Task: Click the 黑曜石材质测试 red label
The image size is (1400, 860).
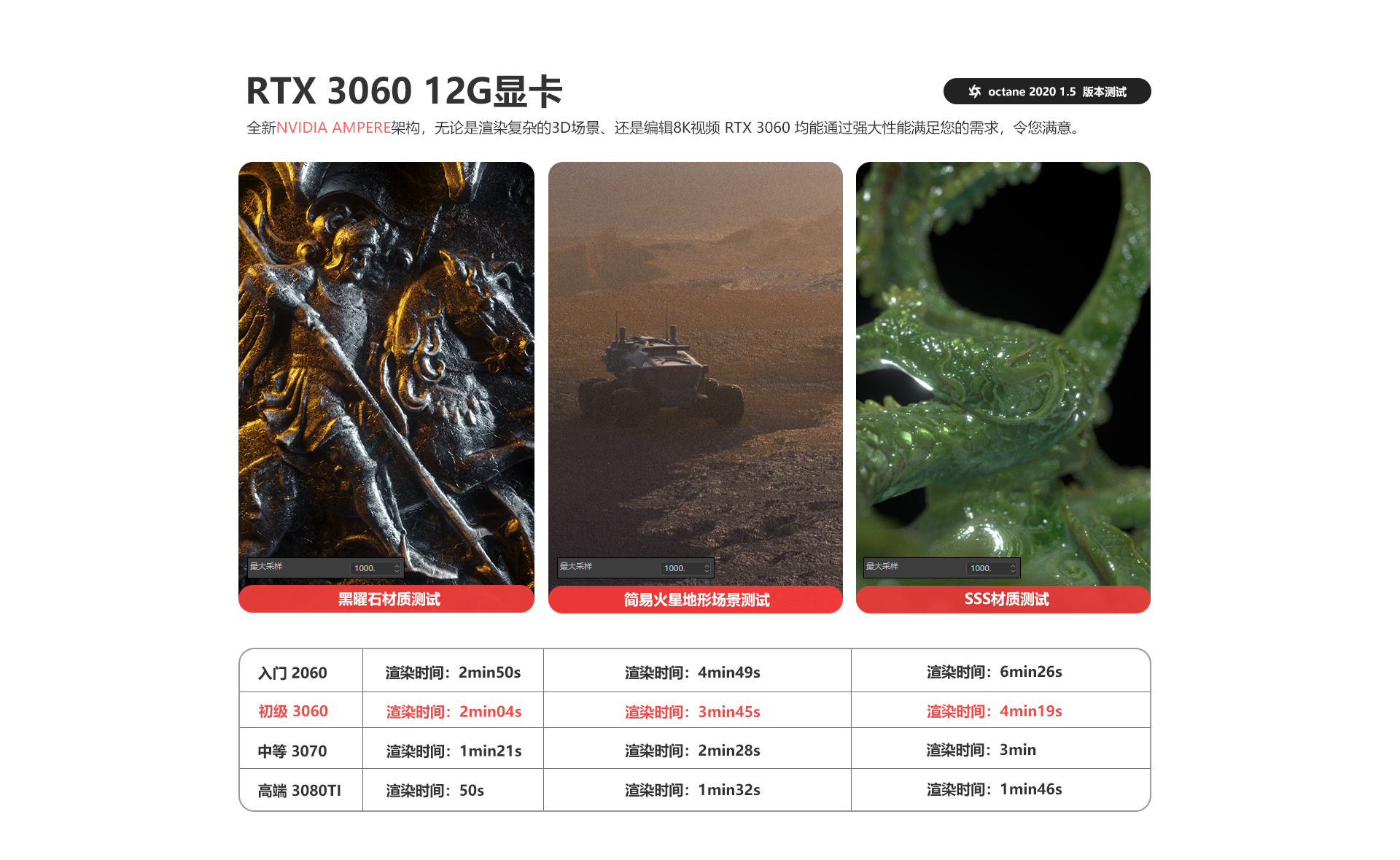Action: (386, 600)
